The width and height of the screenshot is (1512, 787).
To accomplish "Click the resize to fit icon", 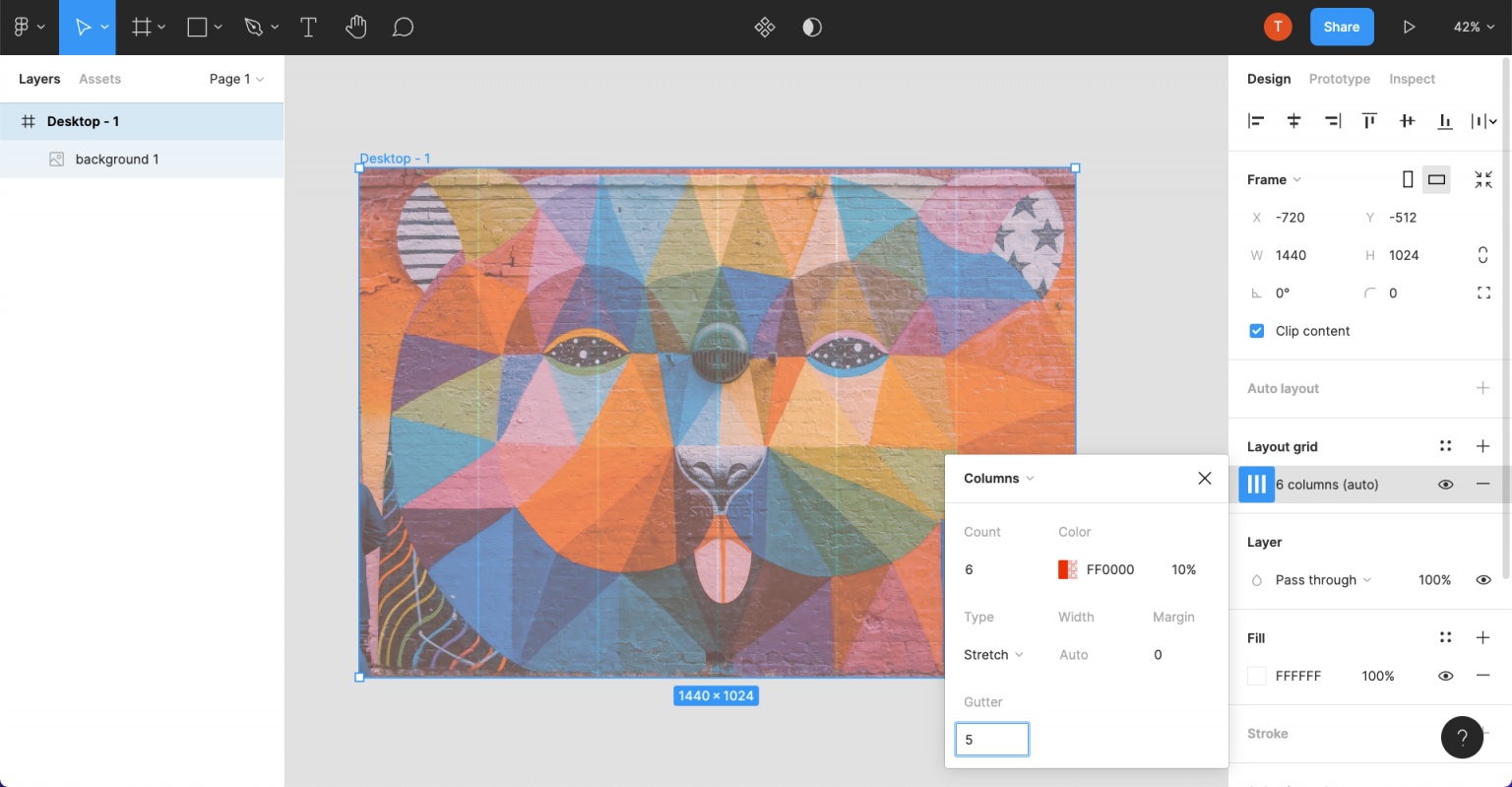I will 1482,179.
